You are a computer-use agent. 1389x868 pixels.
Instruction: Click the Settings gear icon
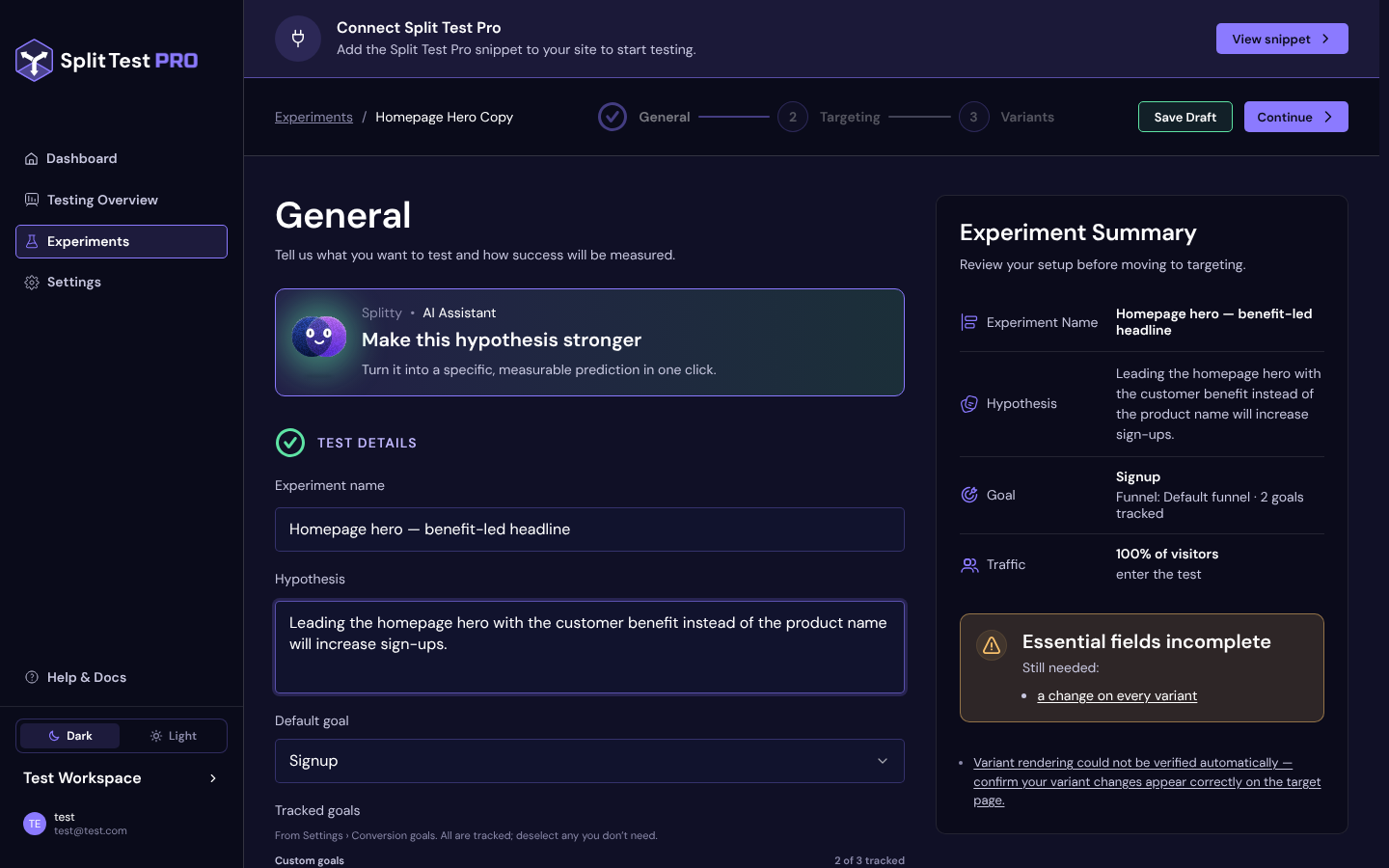click(32, 283)
